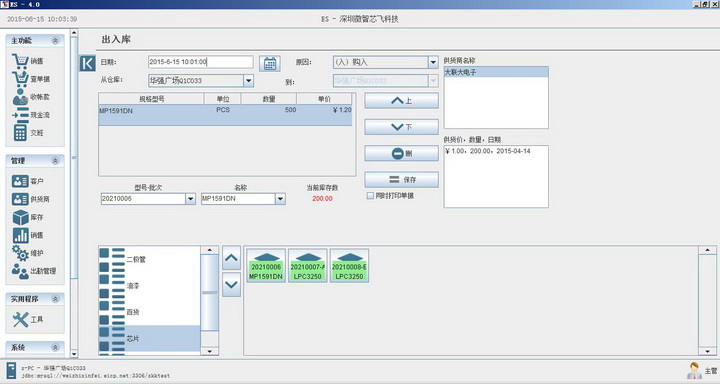Select supplier 大联大电子 in list
This screenshot has height=384, width=720.
click(496, 72)
